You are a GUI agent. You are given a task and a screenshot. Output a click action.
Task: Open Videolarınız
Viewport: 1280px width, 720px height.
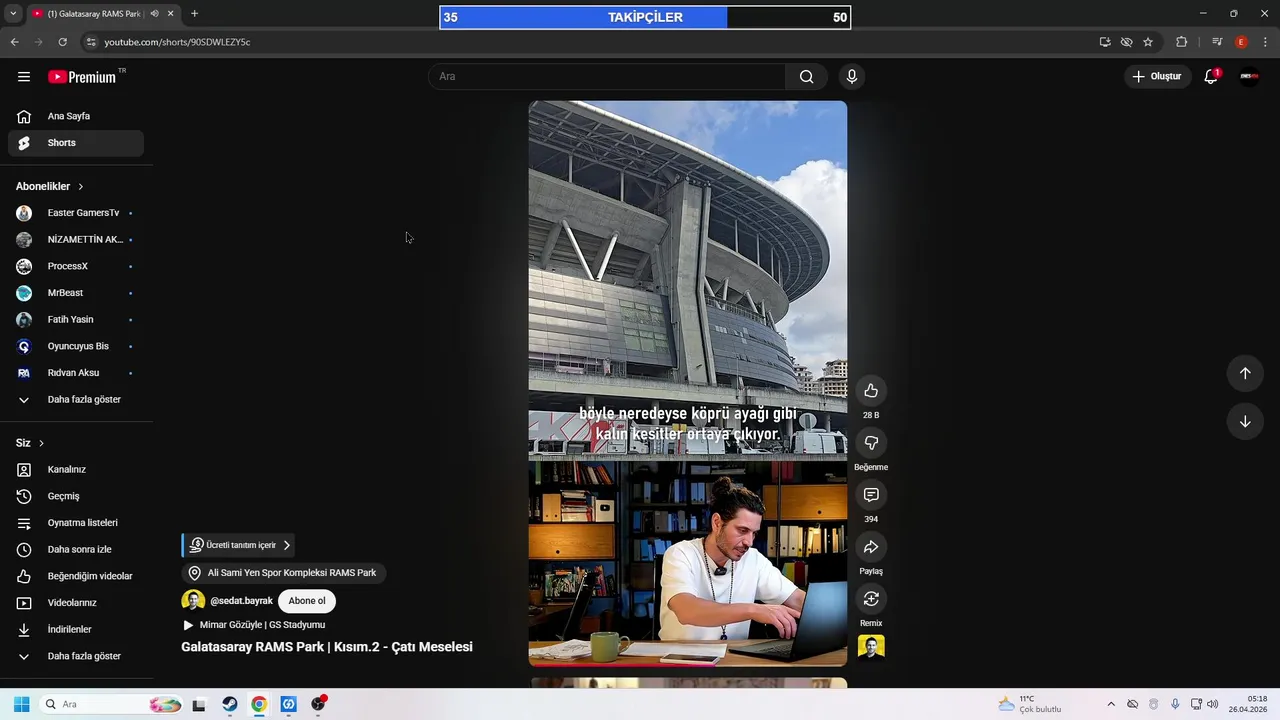click(x=76, y=603)
